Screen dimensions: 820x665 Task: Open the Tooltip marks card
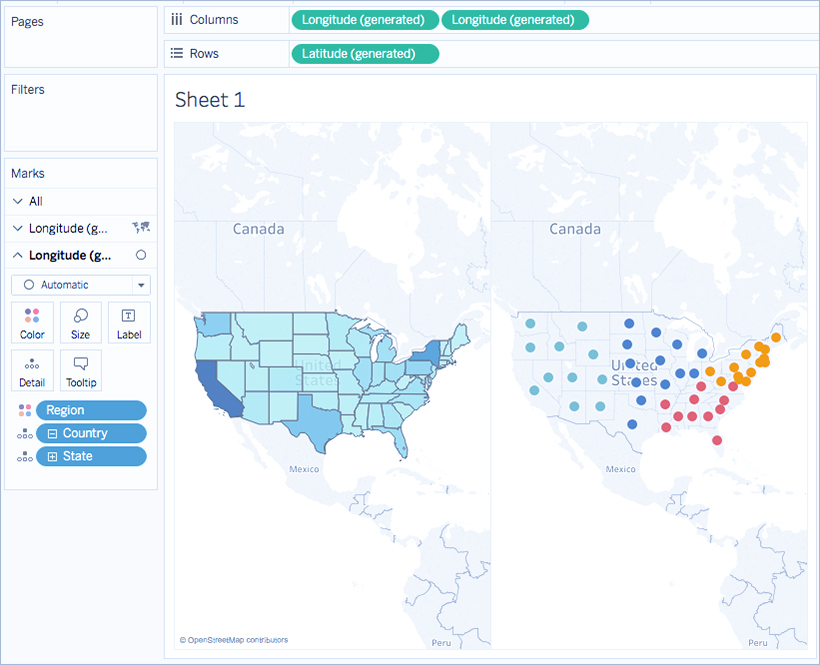80,370
